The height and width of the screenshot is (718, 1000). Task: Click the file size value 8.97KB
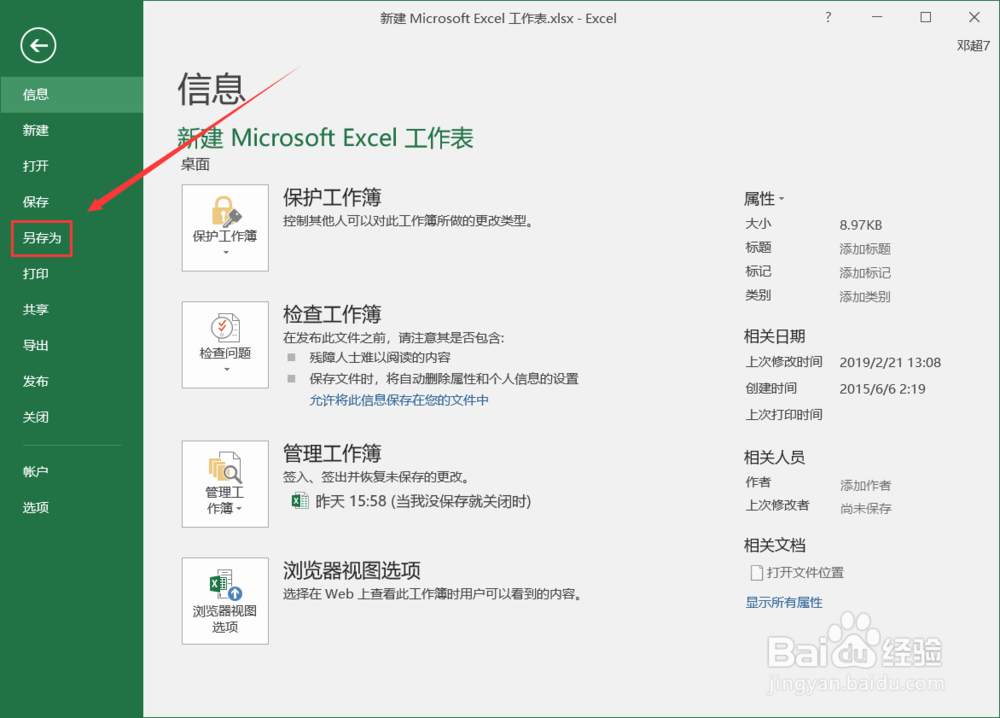point(860,225)
